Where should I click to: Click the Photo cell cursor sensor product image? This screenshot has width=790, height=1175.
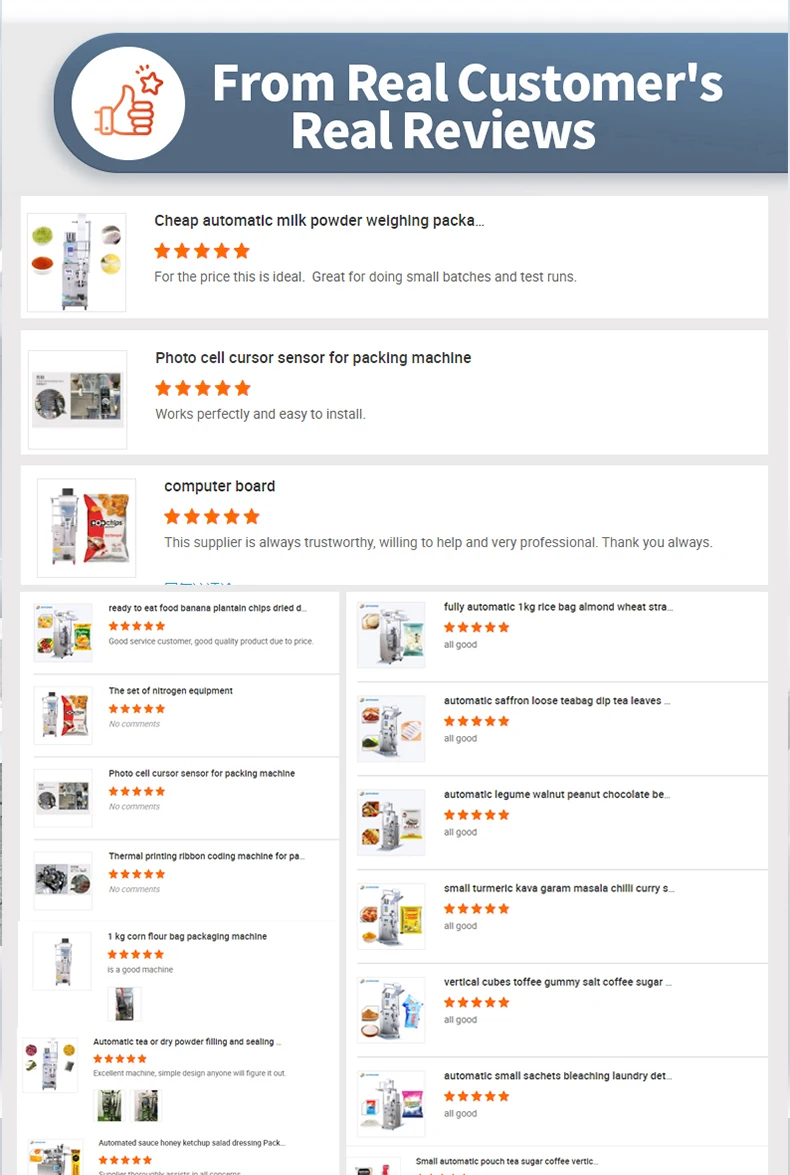[77, 399]
